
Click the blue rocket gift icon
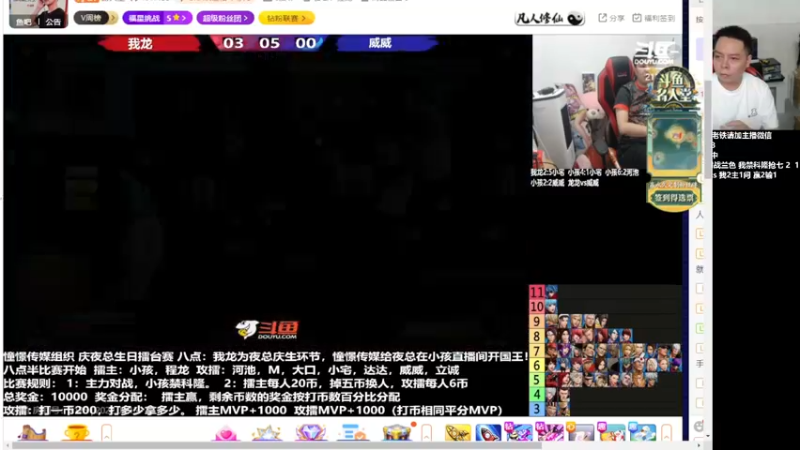point(488,433)
